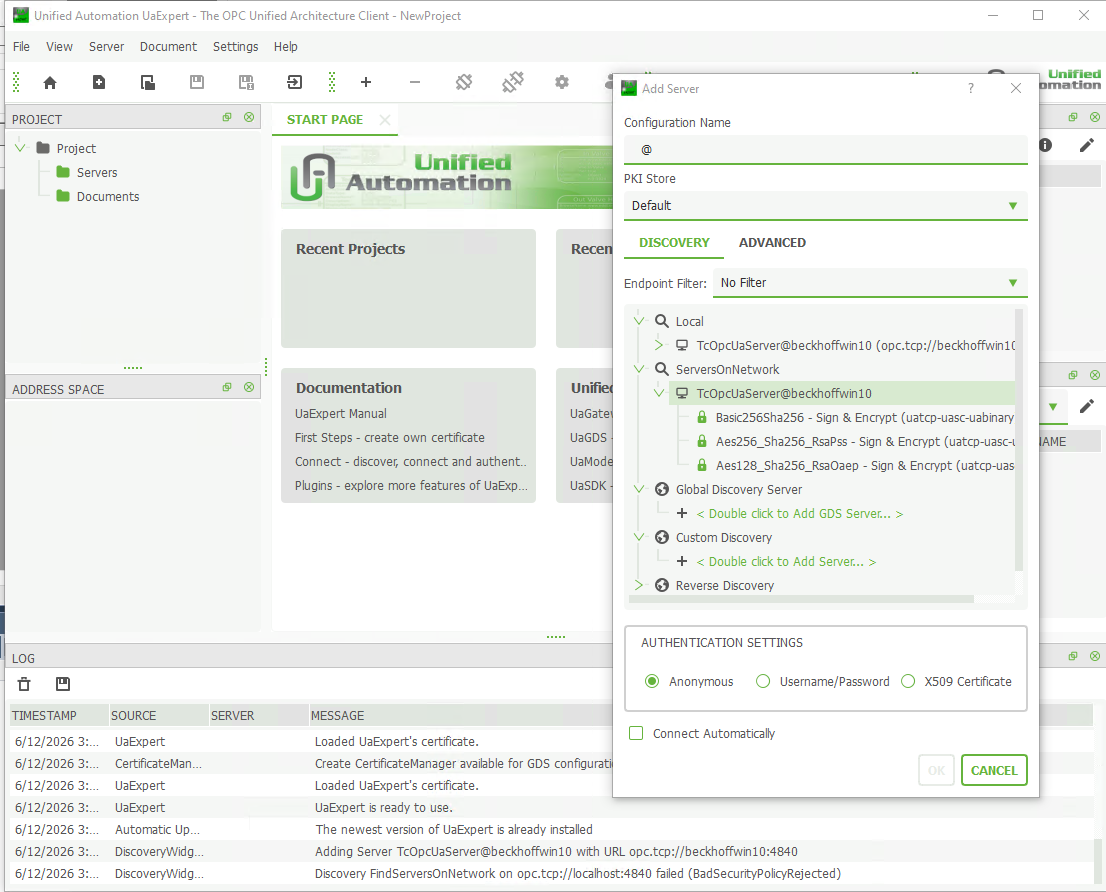
Task: Click the New Document toolbar icon
Action: (x=99, y=83)
